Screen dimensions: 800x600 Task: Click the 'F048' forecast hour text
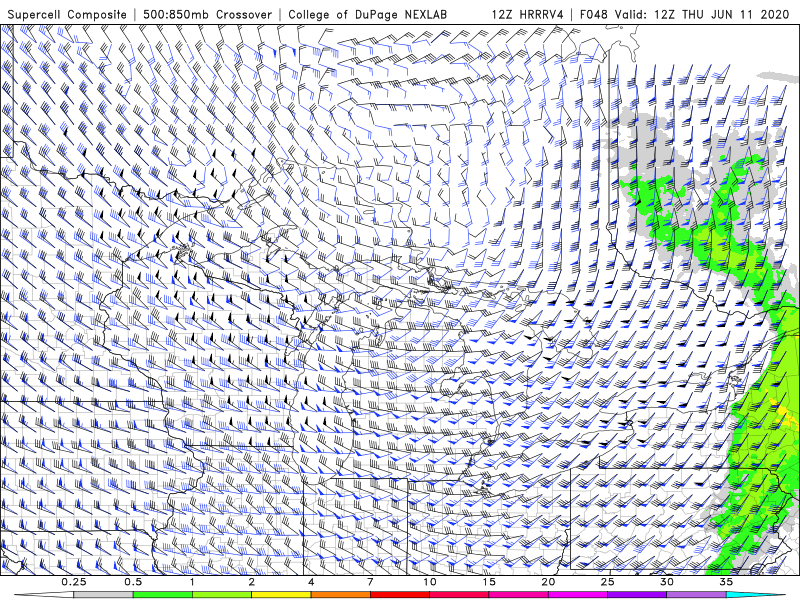click(x=594, y=15)
